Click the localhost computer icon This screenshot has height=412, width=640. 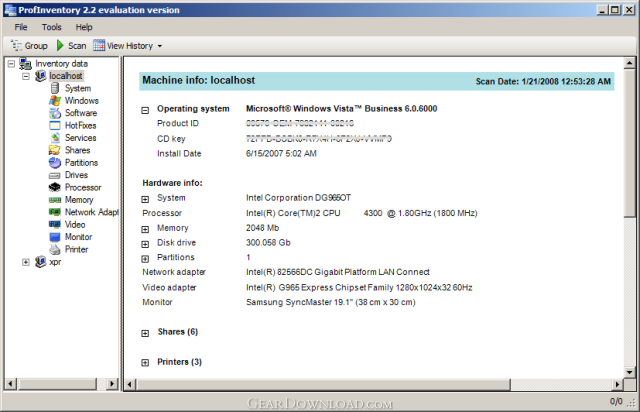coord(40,76)
